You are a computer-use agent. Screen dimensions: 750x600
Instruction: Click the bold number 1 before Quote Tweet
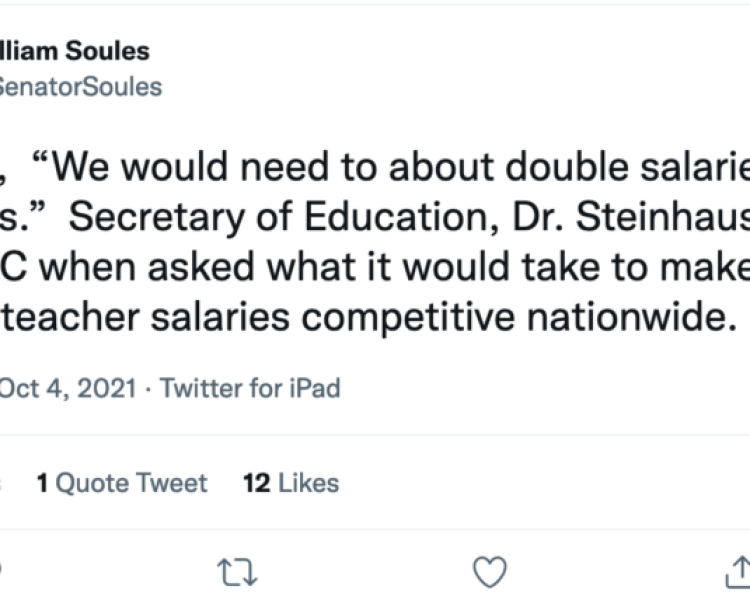tap(43, 484)
